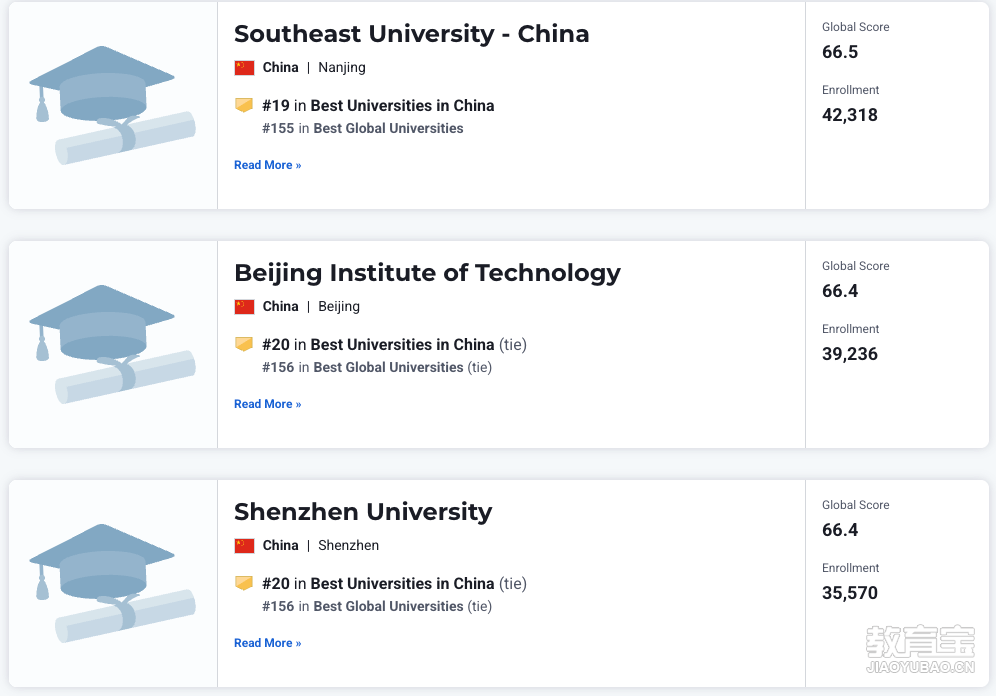Click the Shenzhen University graduation cap image
The height and width of the screenshot is (696, 996).
[112, 583]
